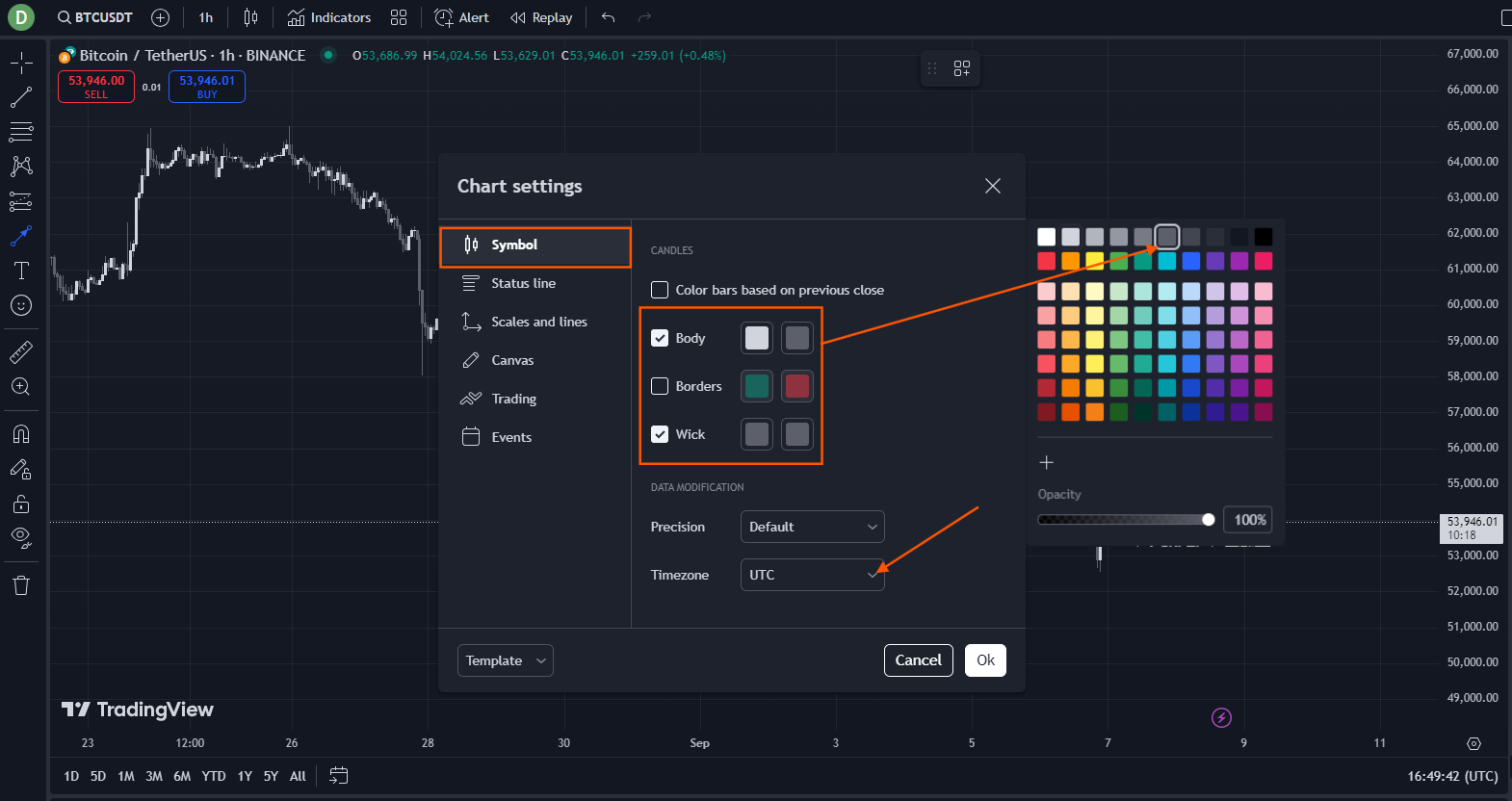The height and width of the screenshot is (801, 1512).
Task: Redo the last action
Action: click(x=645, y=17)
